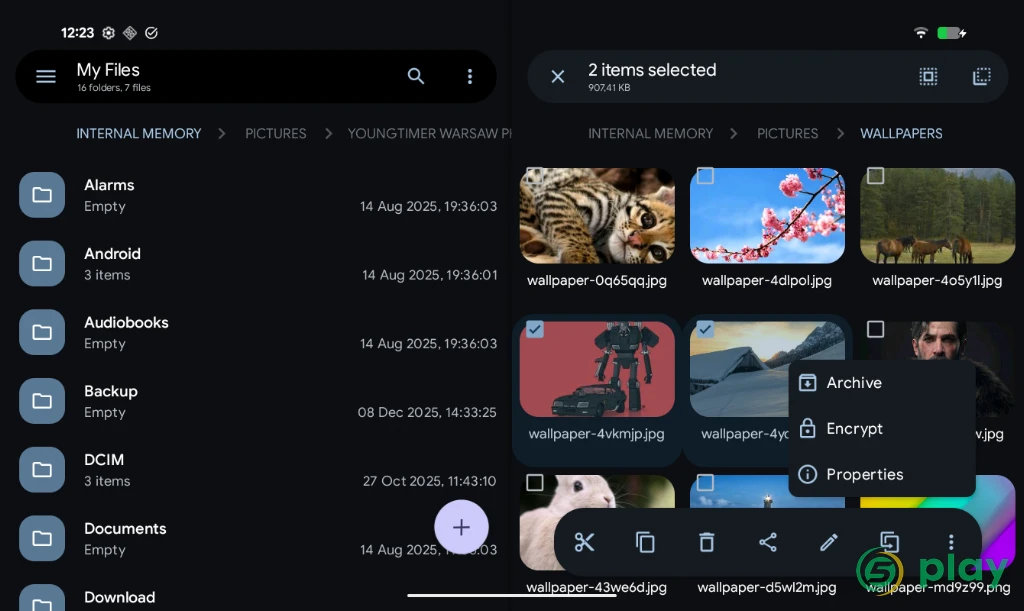Open the Android folder icon
The image size is (1024, 611).
tap(42, 263)
